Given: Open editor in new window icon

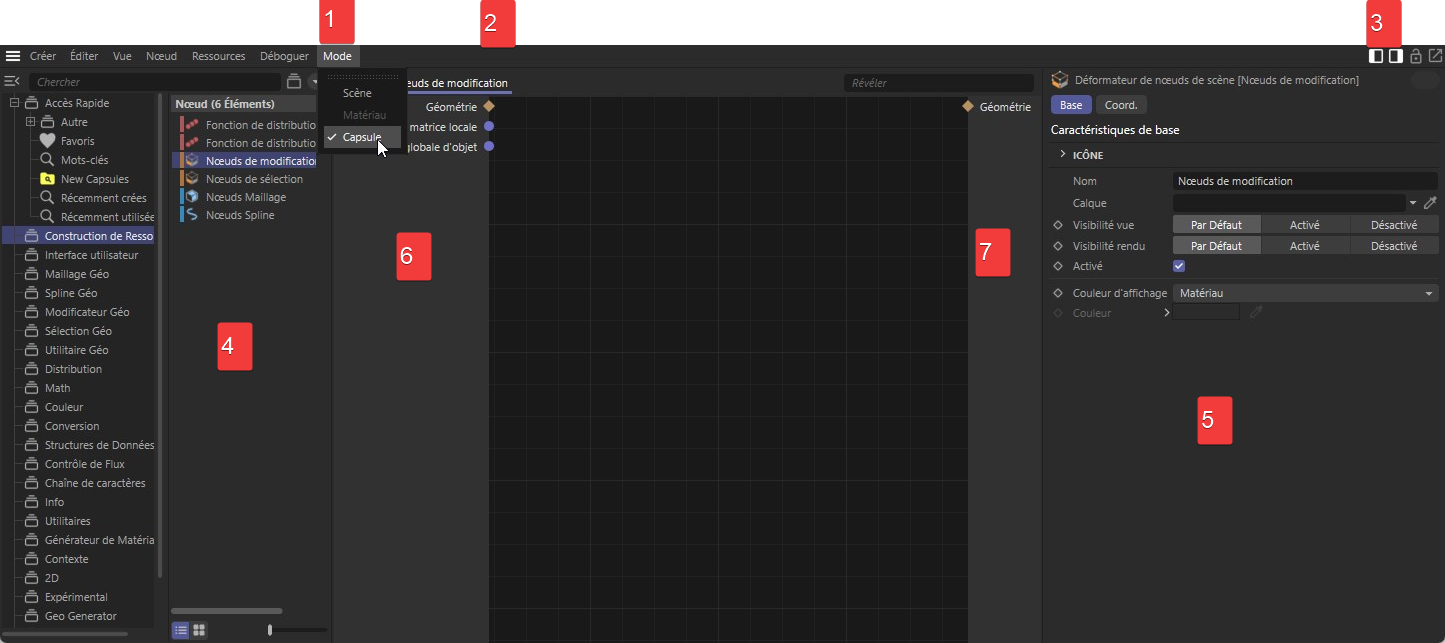Looking at the screenshot, I should (x=1435, y=56).
